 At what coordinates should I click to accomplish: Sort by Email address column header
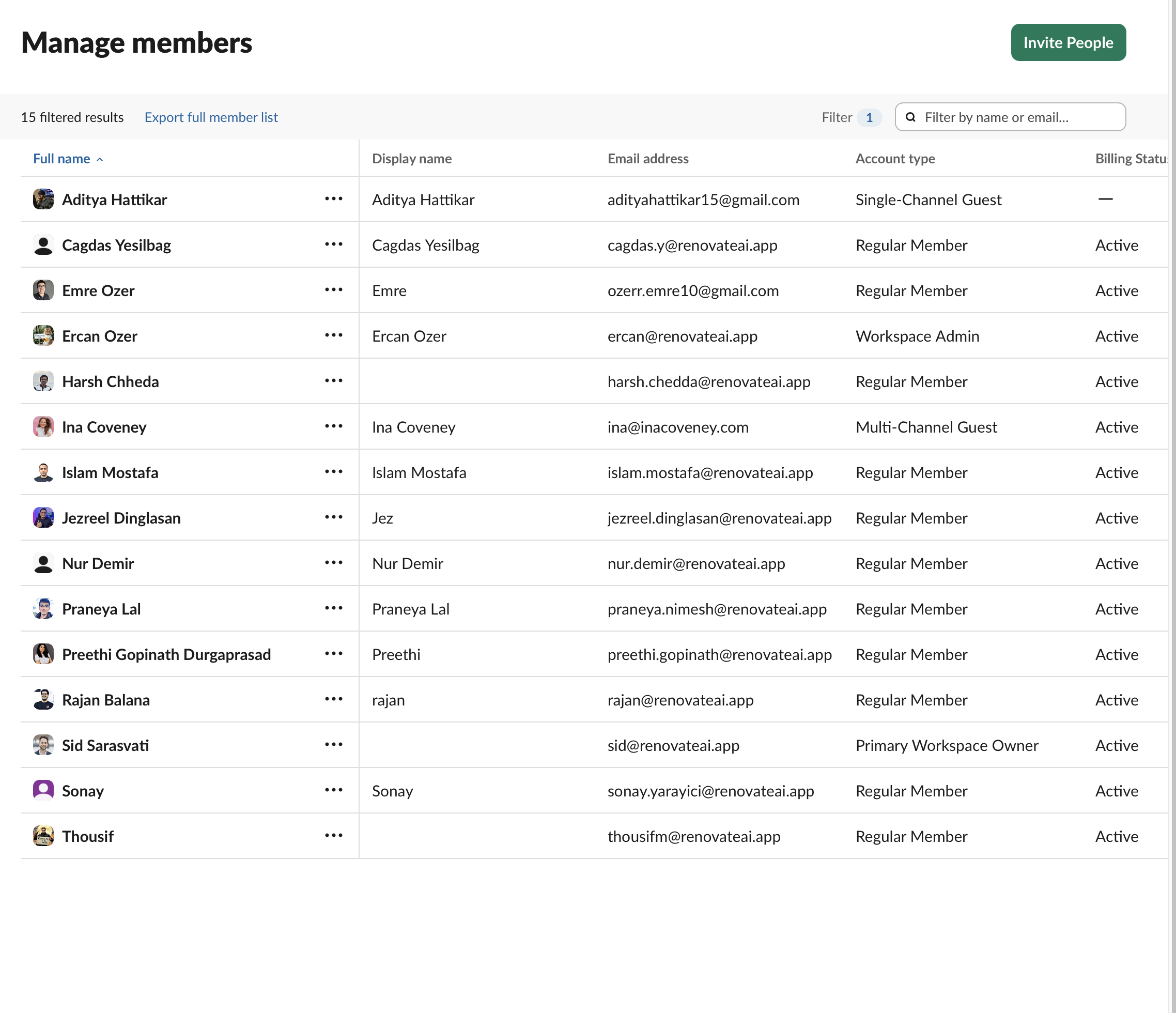[647, 159]
